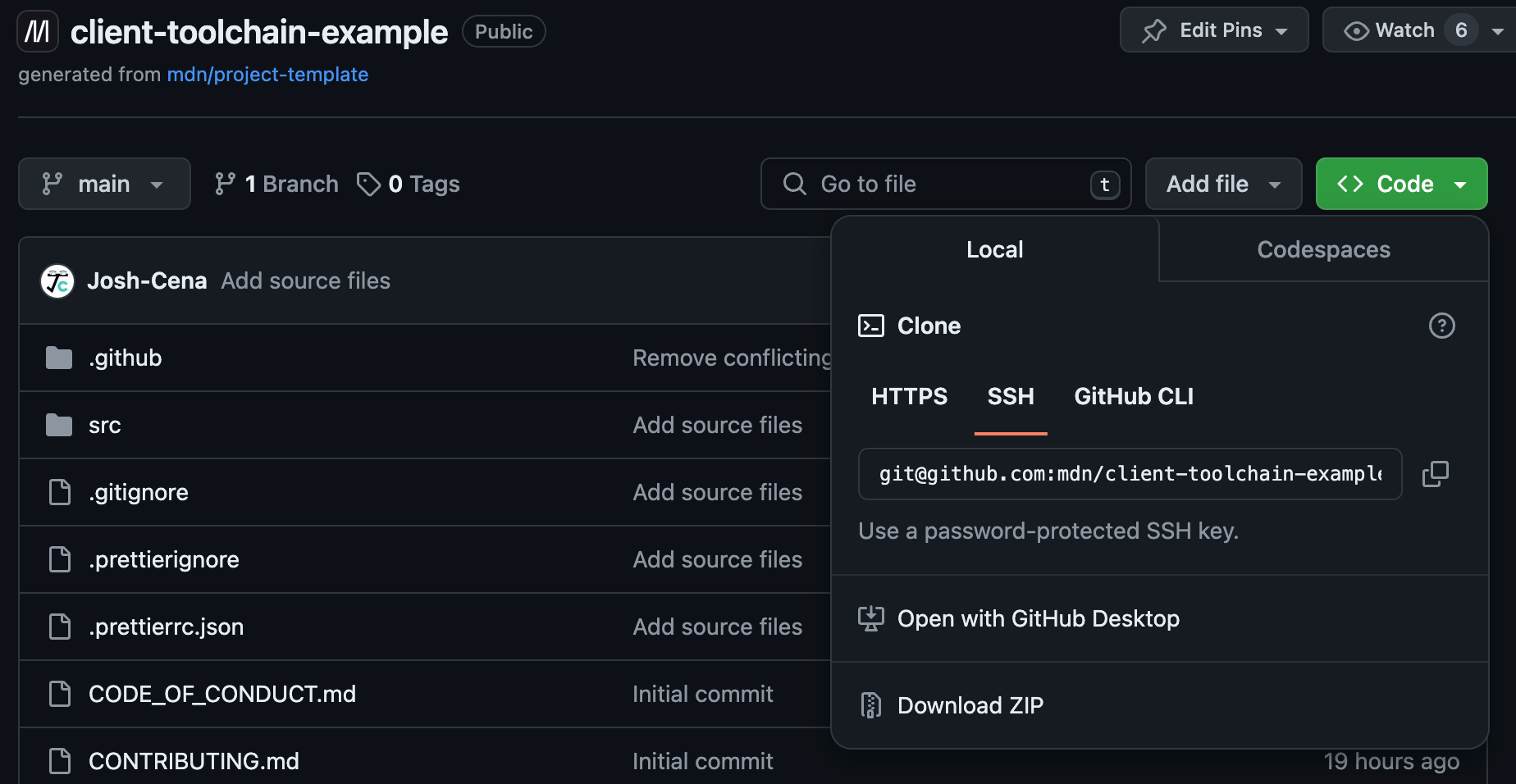Click the Open with GitHub Desktop icon

click(x=871, y=618)
